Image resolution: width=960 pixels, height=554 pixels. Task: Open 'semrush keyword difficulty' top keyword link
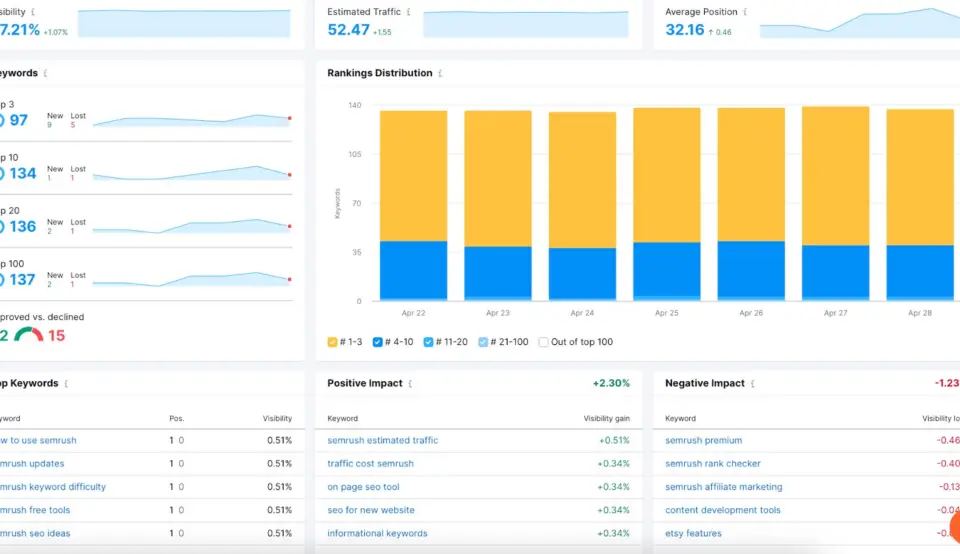(53, 487)
